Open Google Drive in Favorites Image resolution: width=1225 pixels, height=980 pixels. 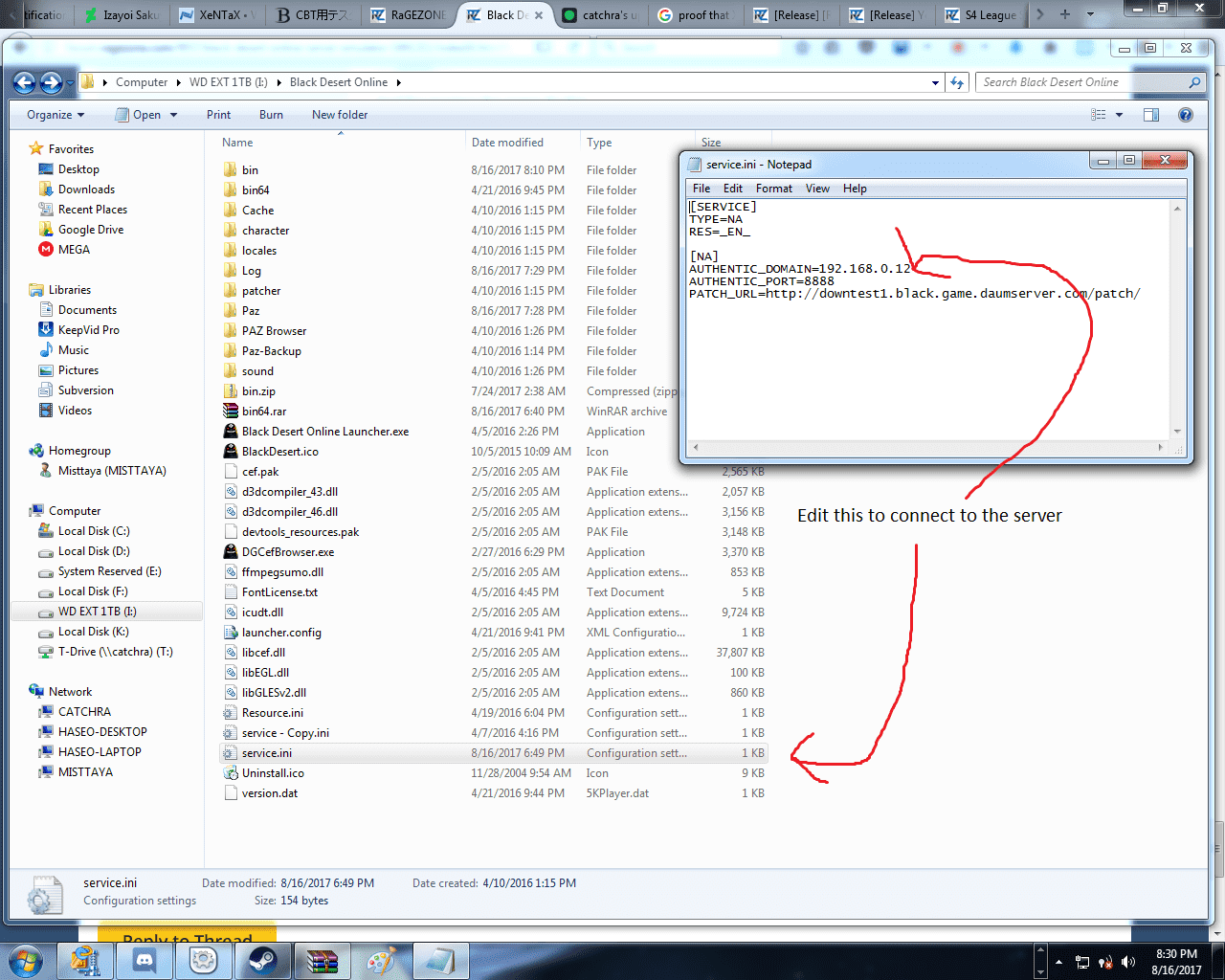pos(91,230)
